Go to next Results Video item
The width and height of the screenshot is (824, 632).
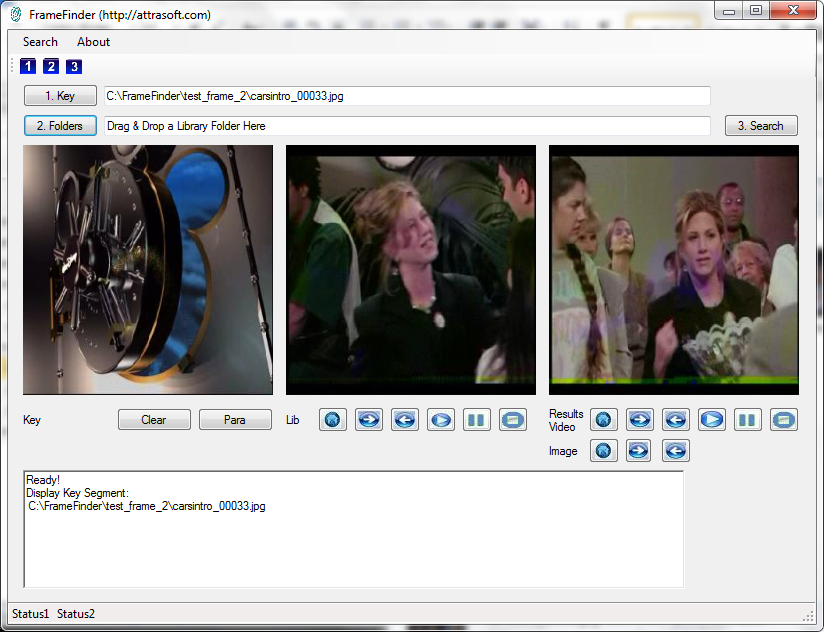click(x=640, y=420)
